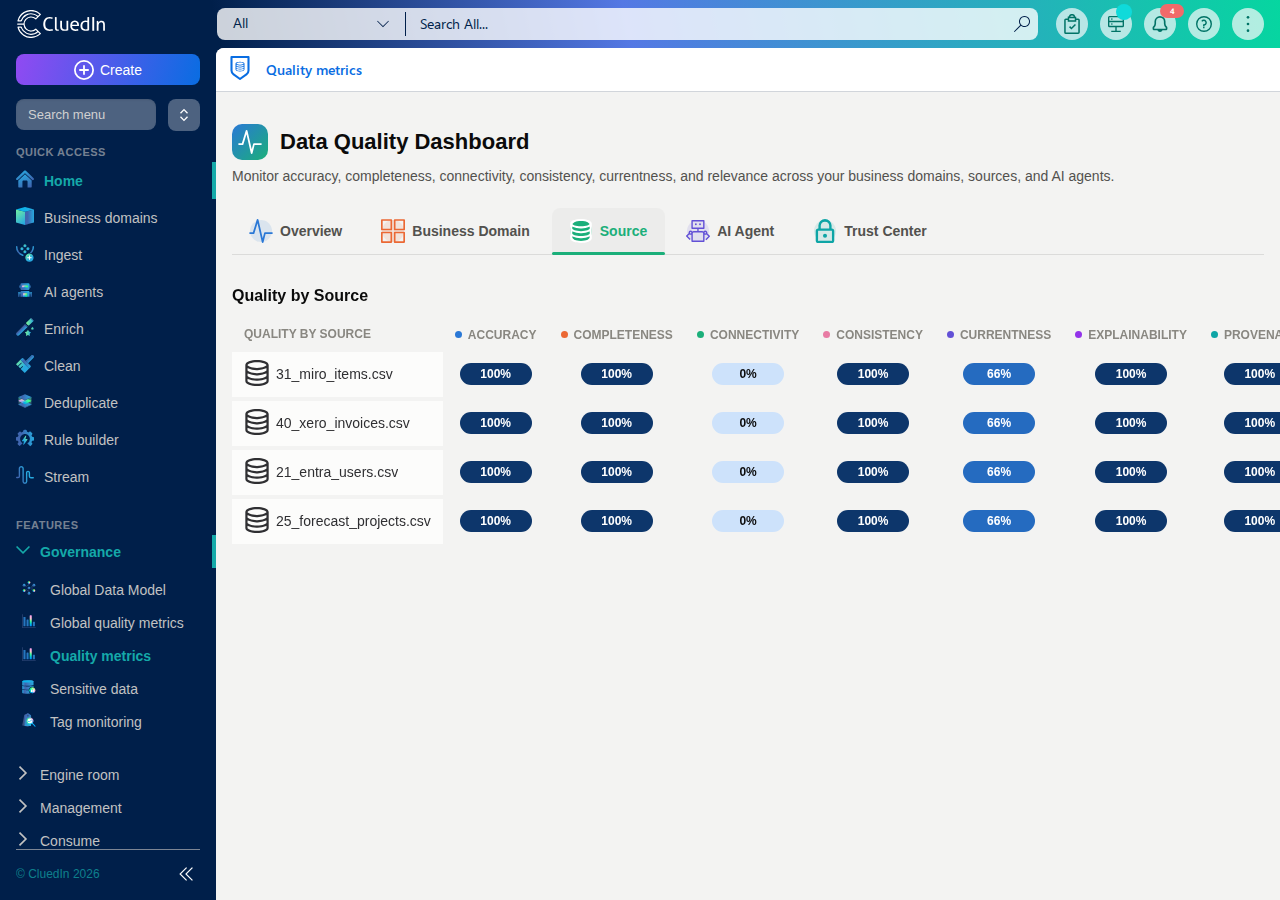Click the Deduplicate sidebar icon

tap(25, 402)
